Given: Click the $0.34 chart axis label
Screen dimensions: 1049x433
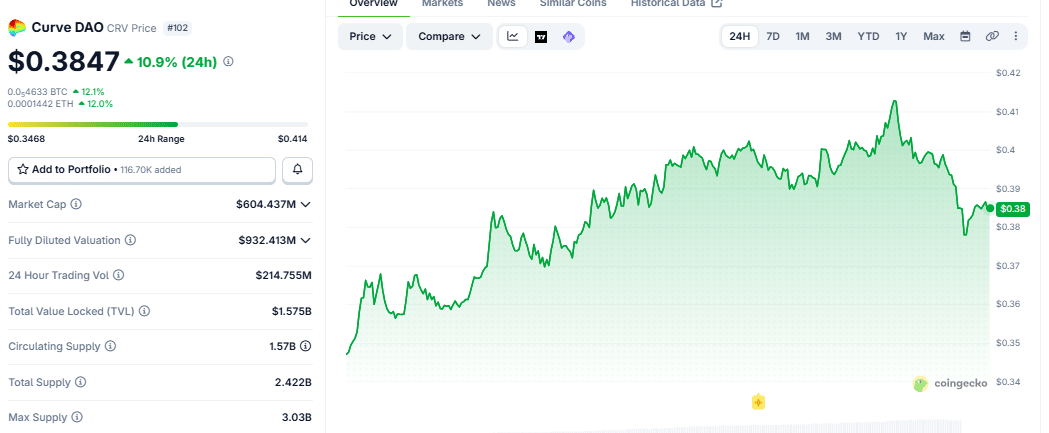Looking at the screenshot, I should tap(1008, 382).
